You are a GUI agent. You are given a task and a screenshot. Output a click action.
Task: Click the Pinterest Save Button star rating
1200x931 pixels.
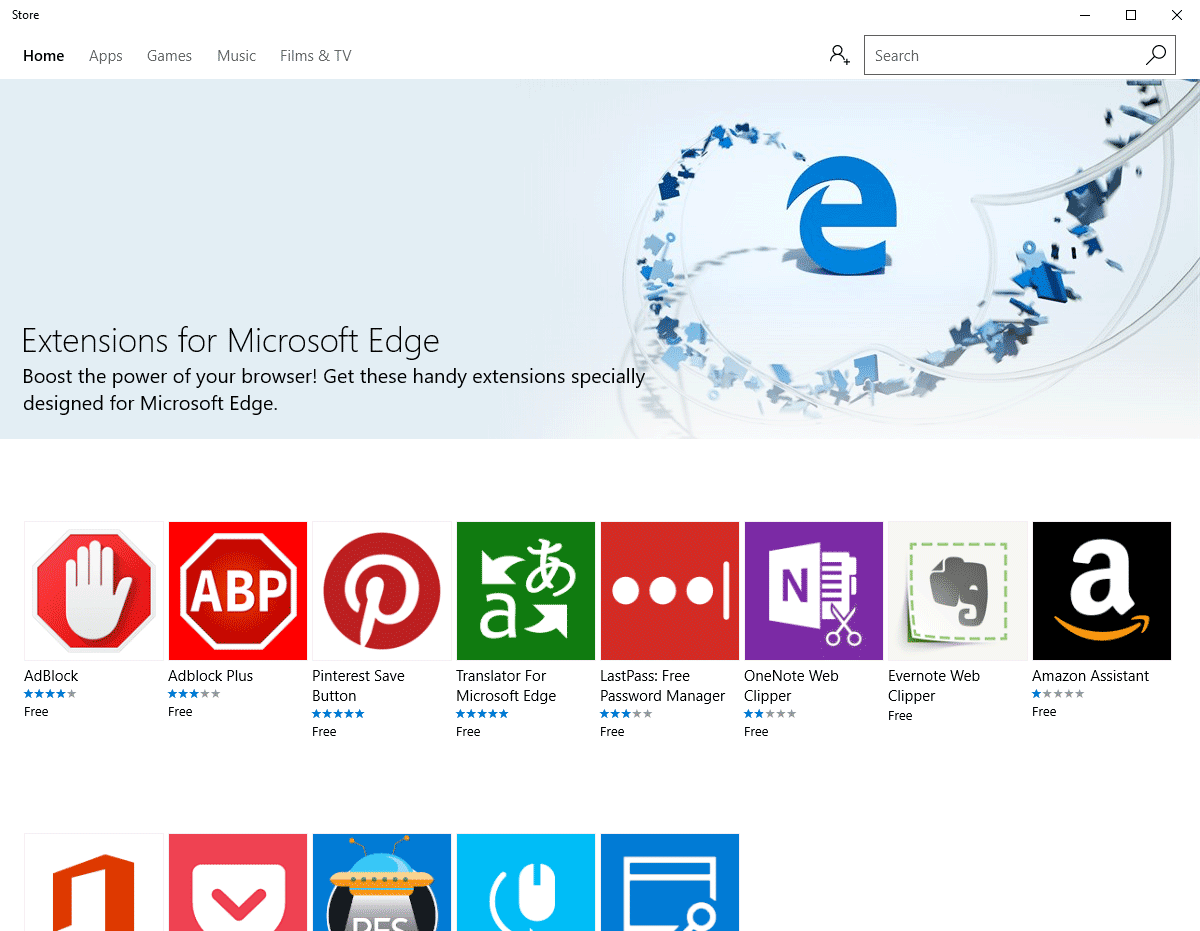[x=338, y=714]
